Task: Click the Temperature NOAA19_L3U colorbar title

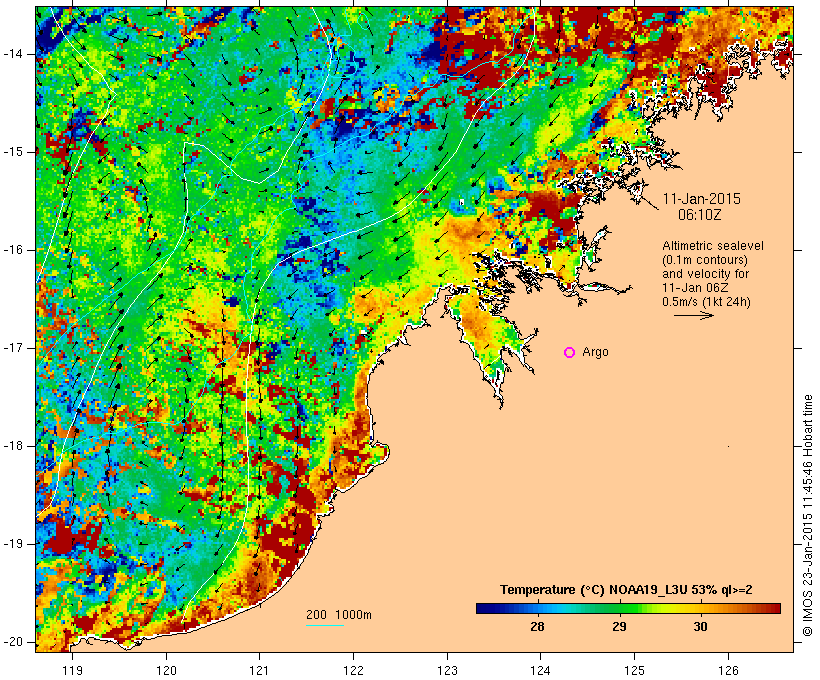Action: coord(626,590)
